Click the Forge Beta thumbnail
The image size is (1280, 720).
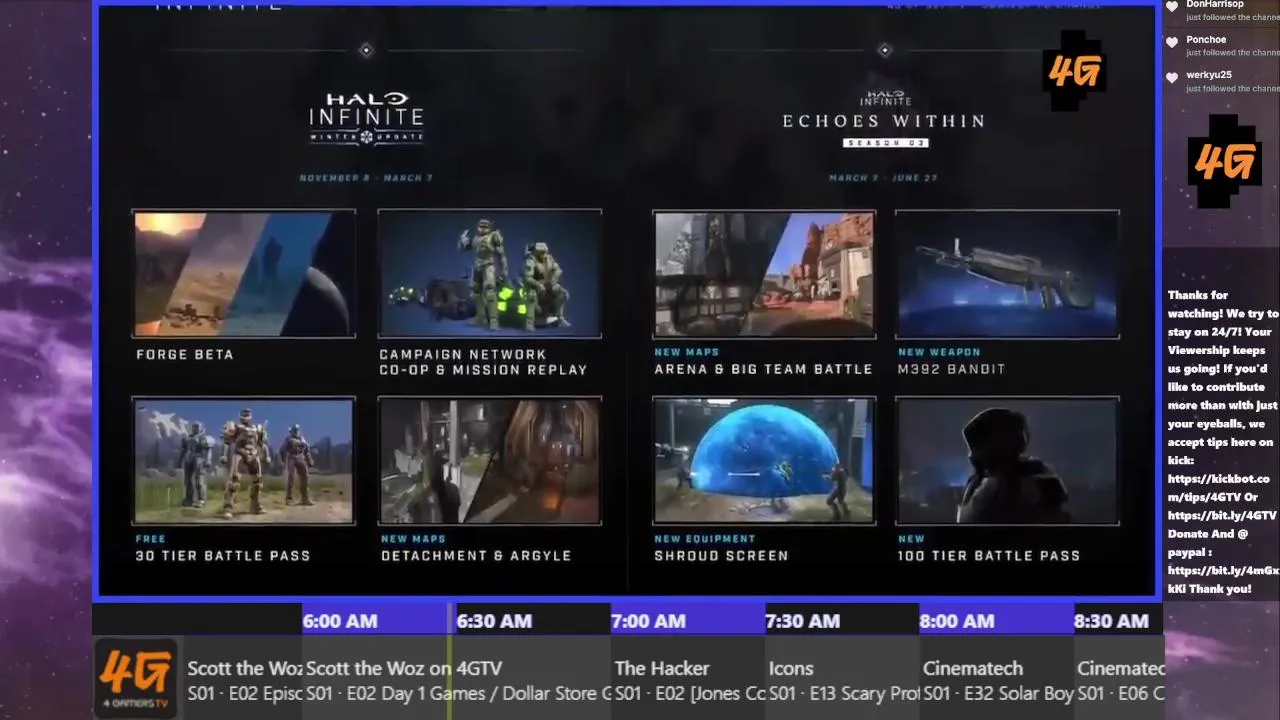[x=244, y=273]
